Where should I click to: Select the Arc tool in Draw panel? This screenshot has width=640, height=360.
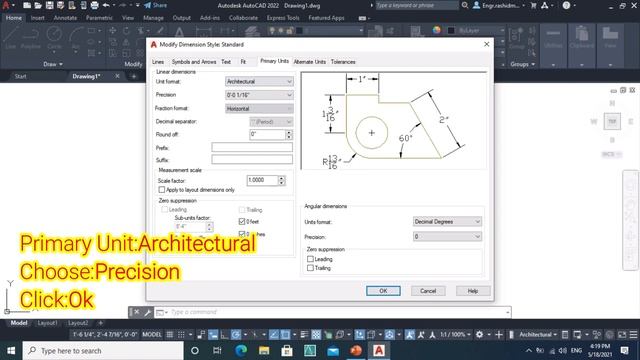(76, 38)
